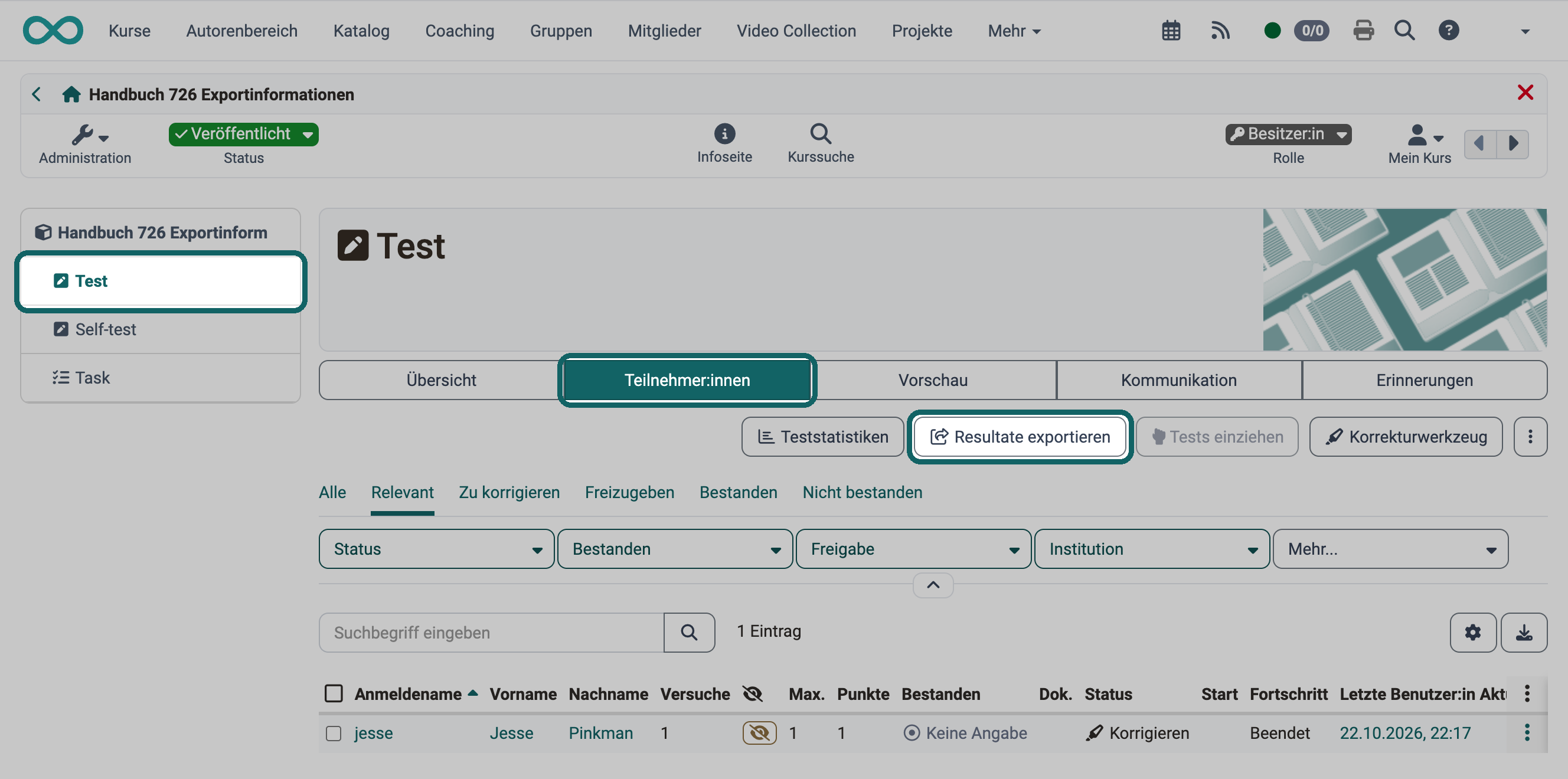Expand the Freigabe filter dropdown
1568x779 pixels.
914,549
